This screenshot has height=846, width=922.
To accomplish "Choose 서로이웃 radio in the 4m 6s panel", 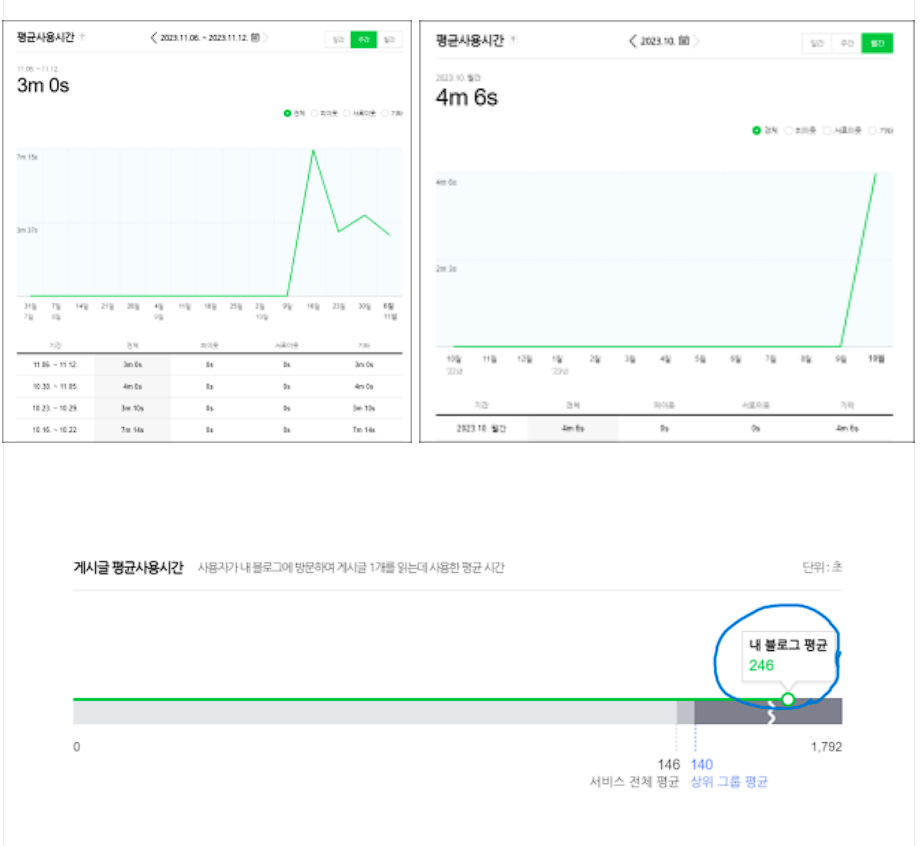I will 827,131.
